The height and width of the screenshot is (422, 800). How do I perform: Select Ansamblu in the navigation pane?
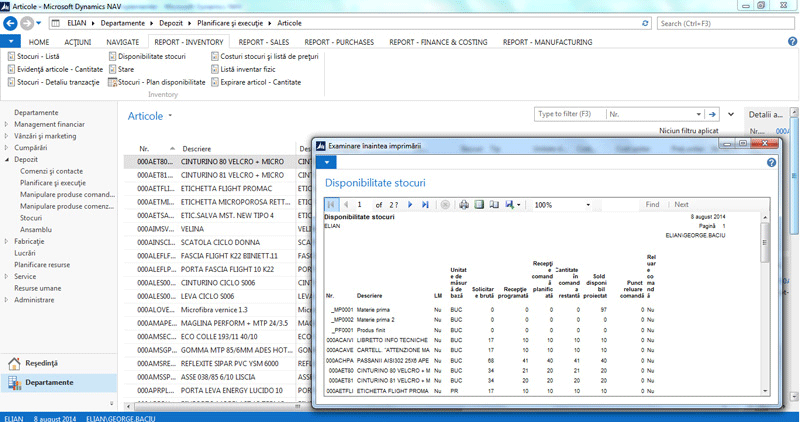coord(36,229)
